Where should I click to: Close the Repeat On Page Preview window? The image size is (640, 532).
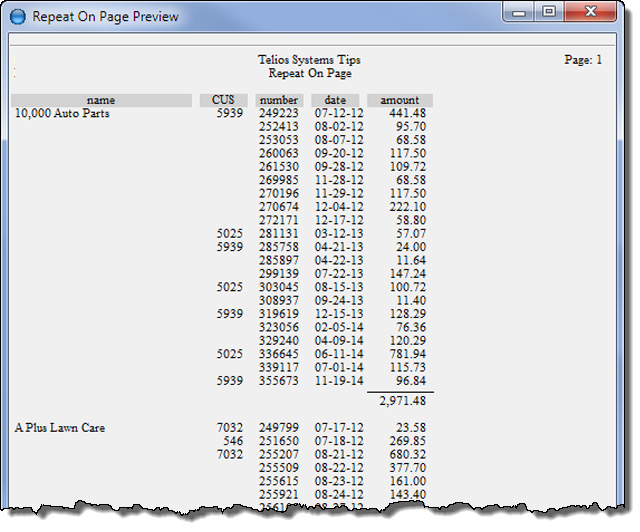pos(590,13)
